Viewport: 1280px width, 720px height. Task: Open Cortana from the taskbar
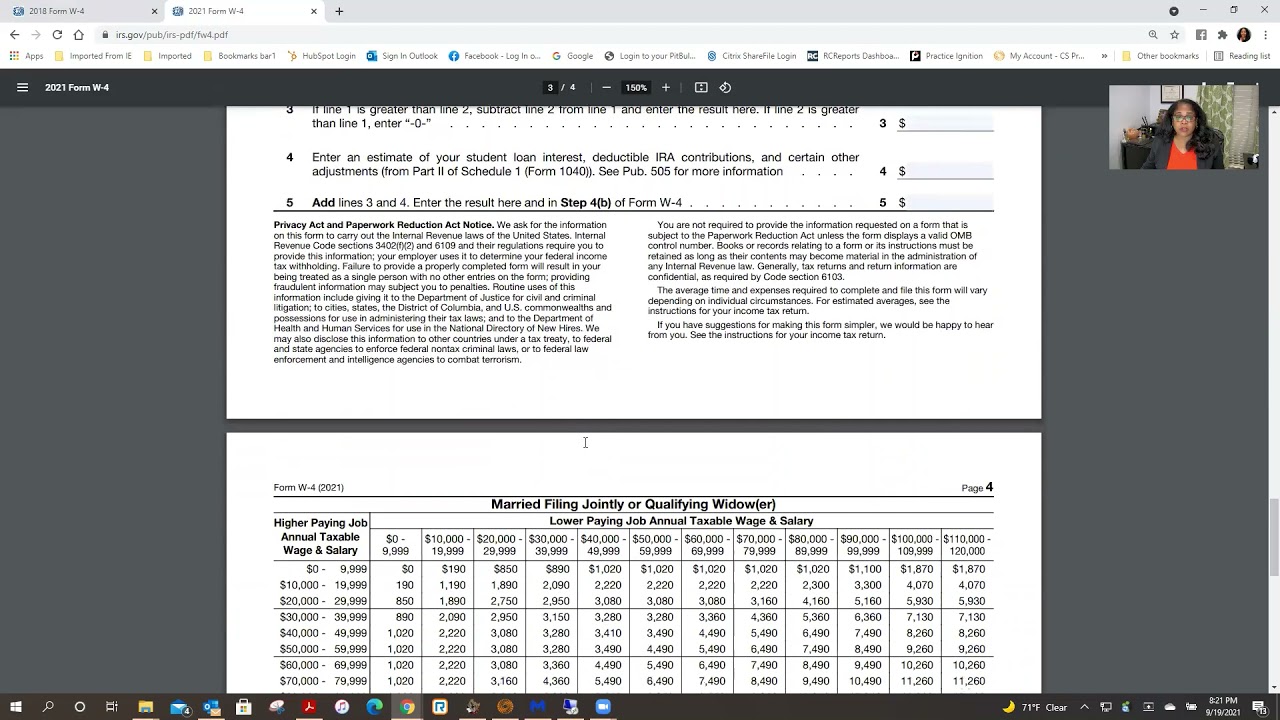(80, 707)
